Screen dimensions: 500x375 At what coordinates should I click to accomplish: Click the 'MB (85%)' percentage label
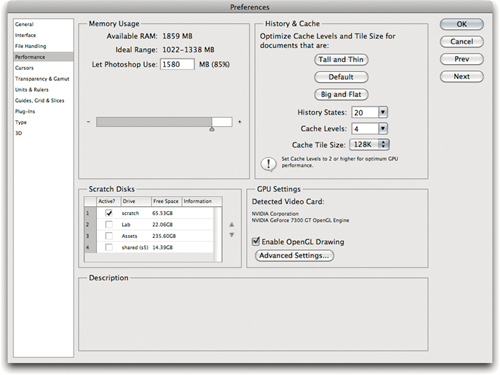(x=214, y=64)
